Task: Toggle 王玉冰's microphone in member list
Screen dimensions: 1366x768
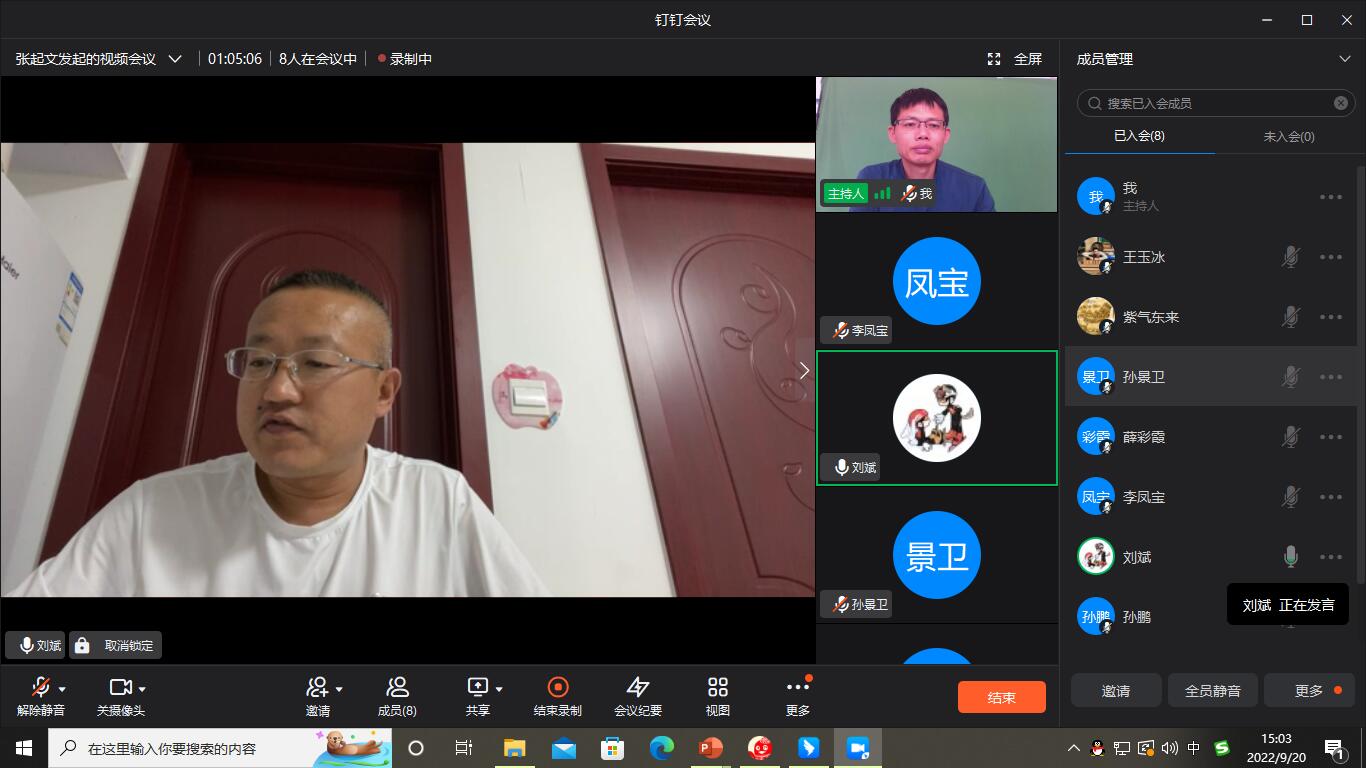Action: (x=1291, y=257)
